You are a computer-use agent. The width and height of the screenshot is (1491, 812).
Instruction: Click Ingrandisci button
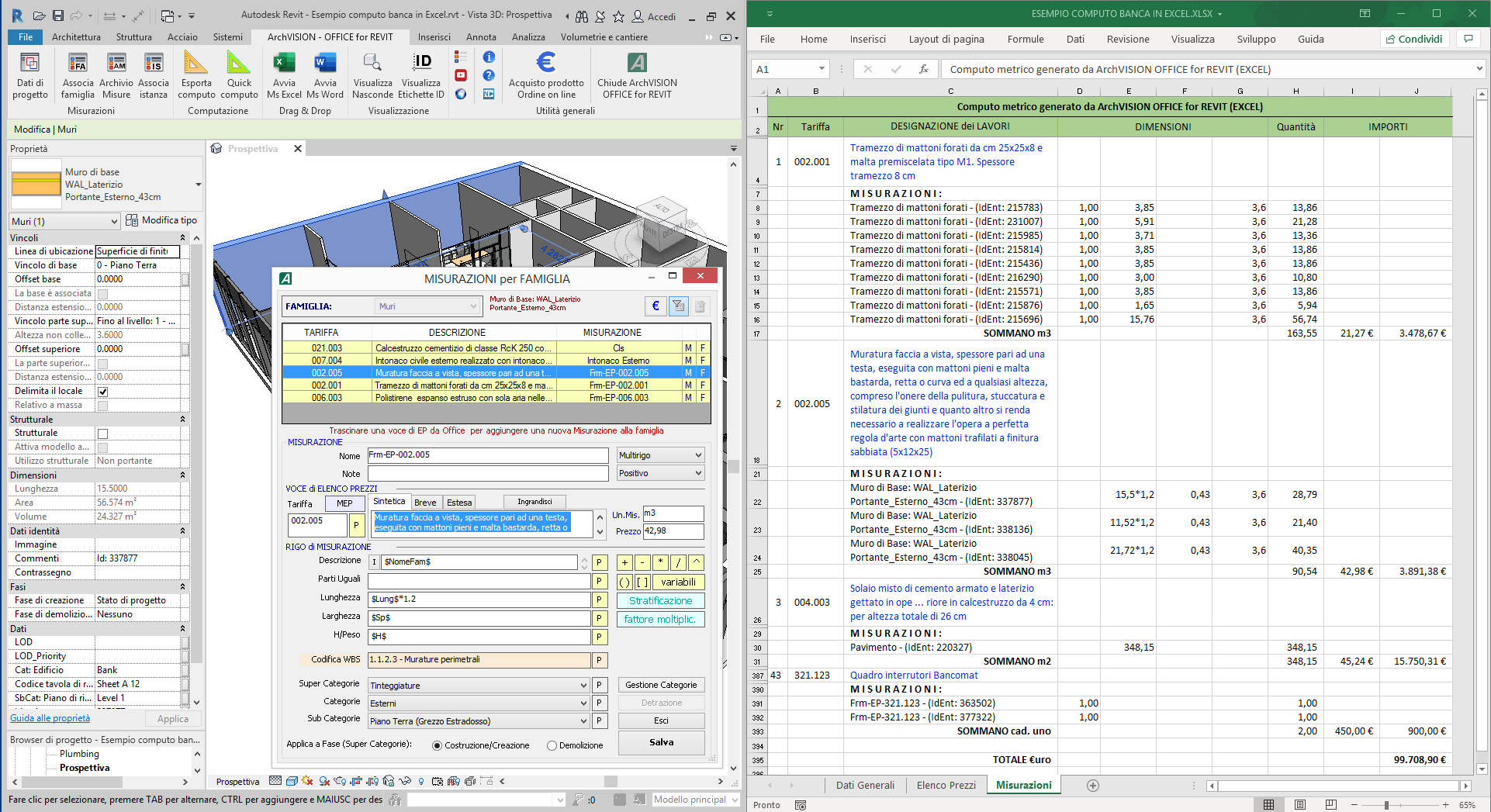click(x=534, y=502)
